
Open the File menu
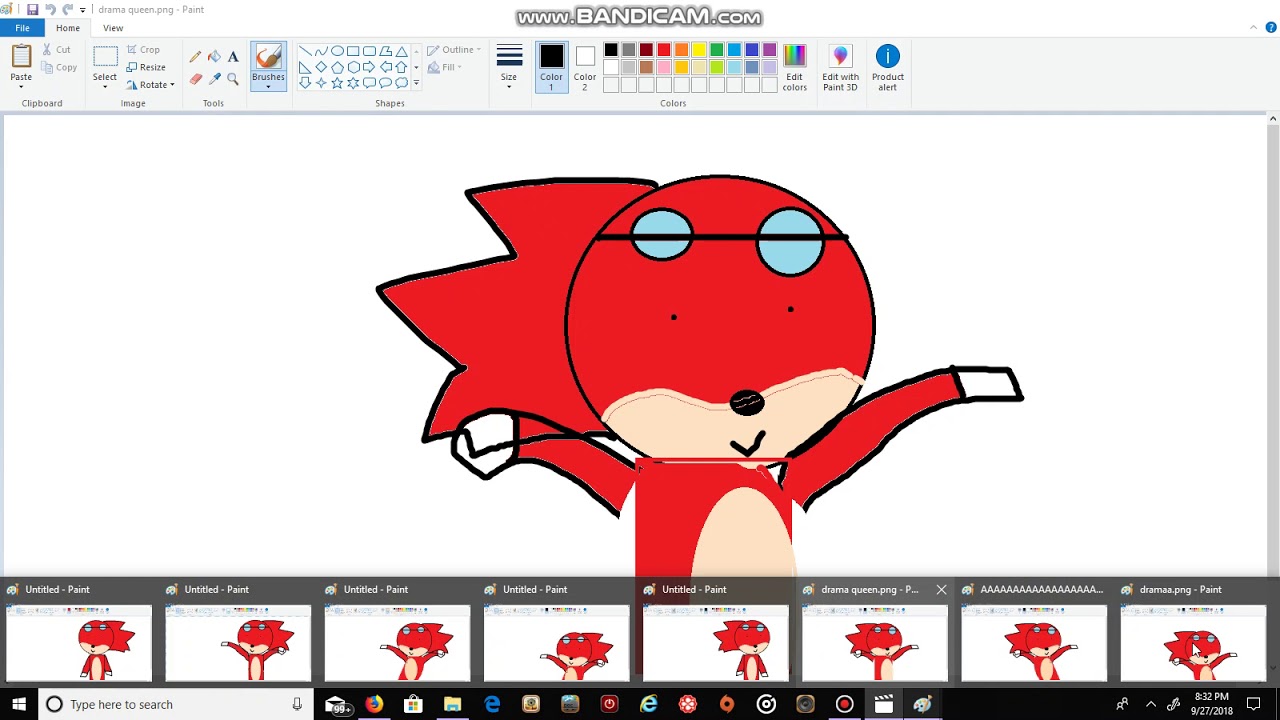pyautogui.click(x=22, y=28)
